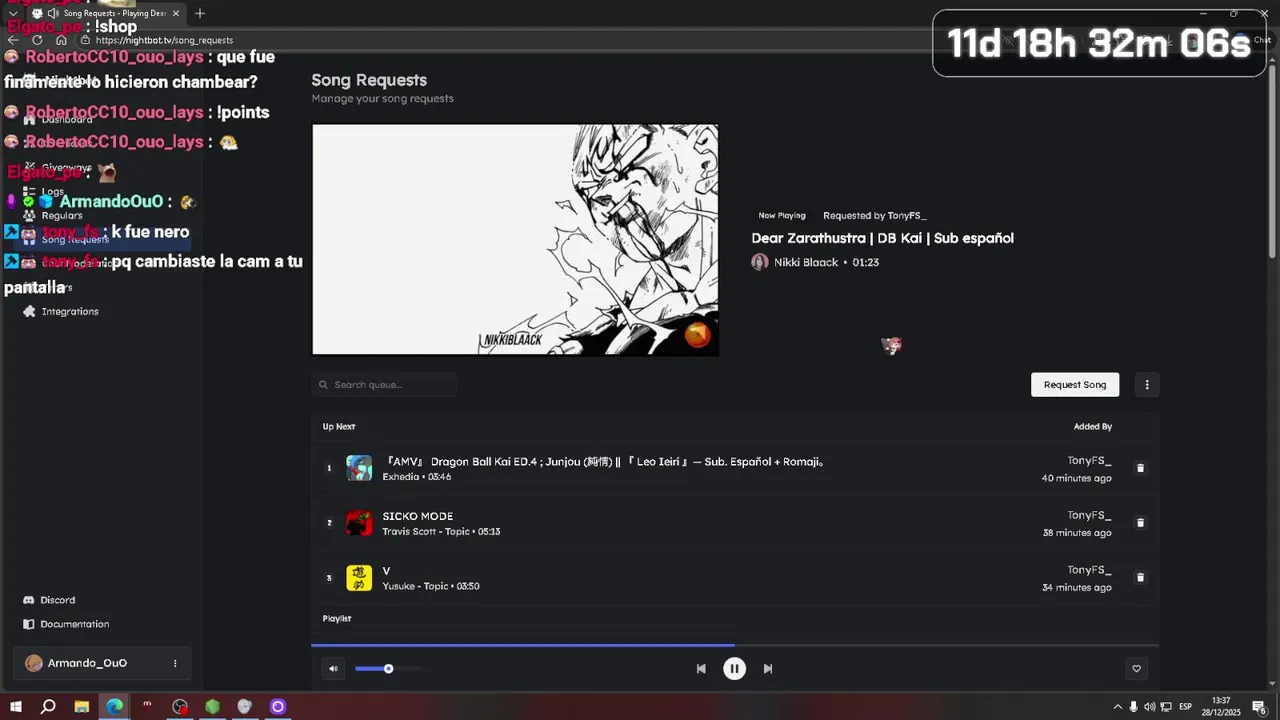1280x720 pixels.
Task: Show hidden system tray icons
Action: [1117, 707]
